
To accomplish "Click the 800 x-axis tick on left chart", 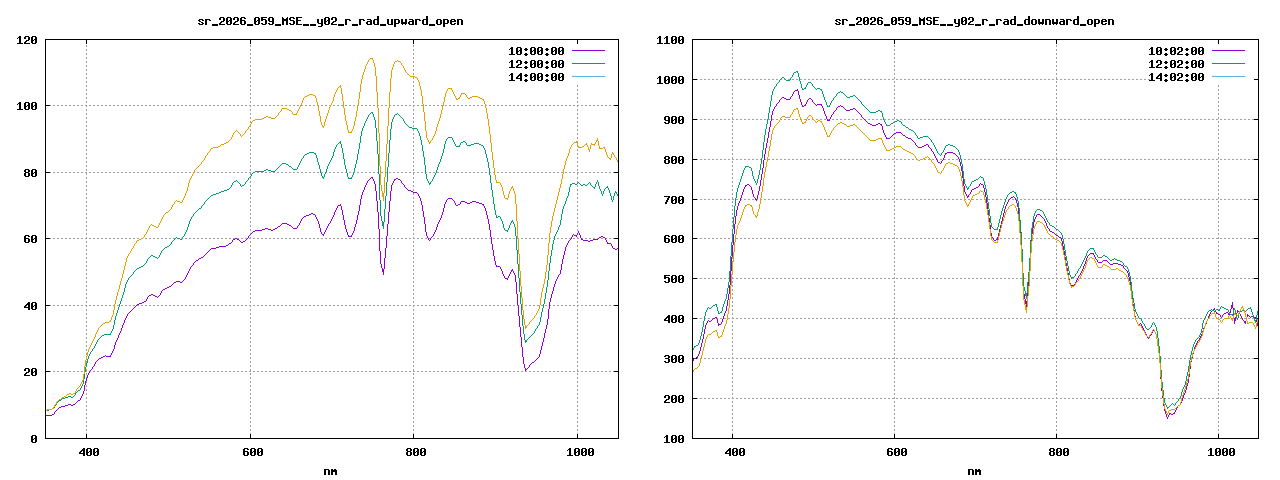I will [413, 453].
